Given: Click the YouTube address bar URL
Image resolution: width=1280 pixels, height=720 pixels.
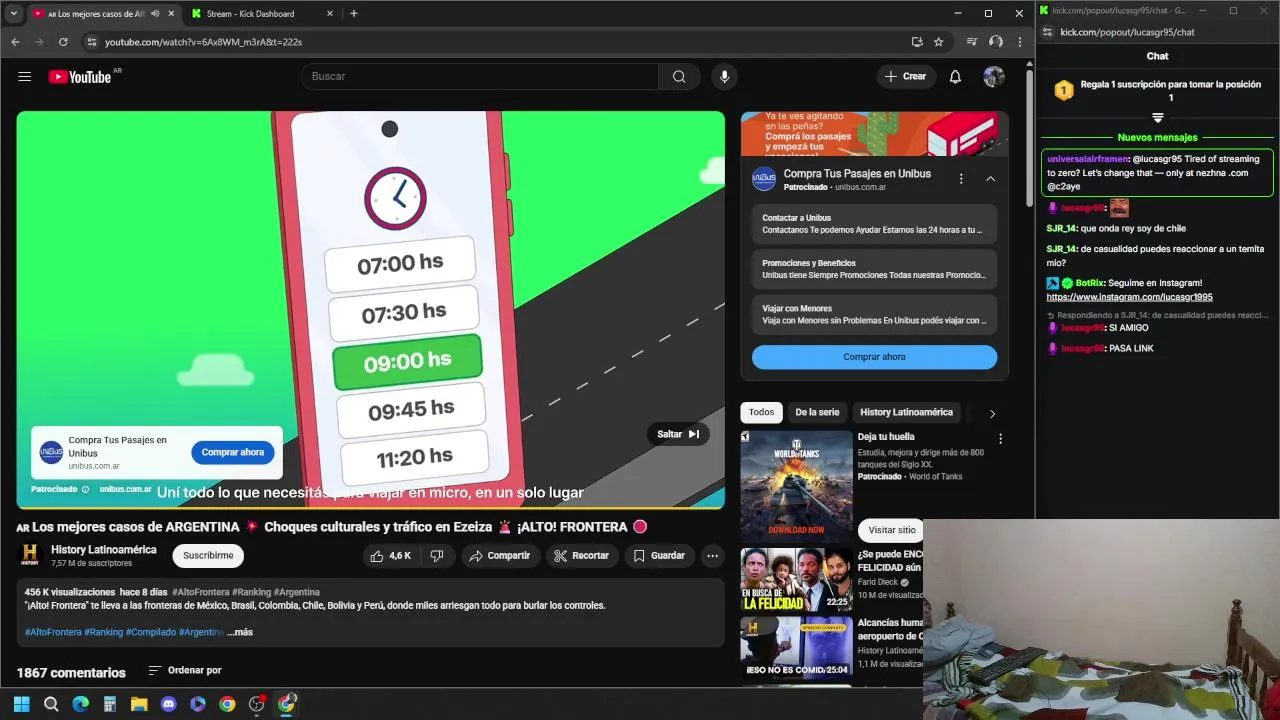Looking at the screenshot, I should [x=203, y=42].
